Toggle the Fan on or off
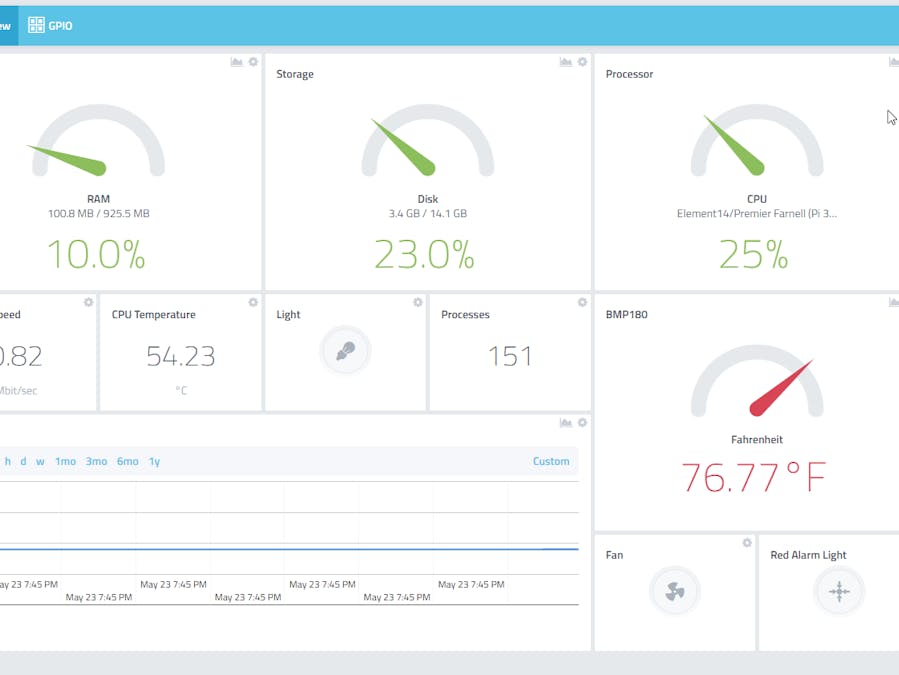 point(675,591)
